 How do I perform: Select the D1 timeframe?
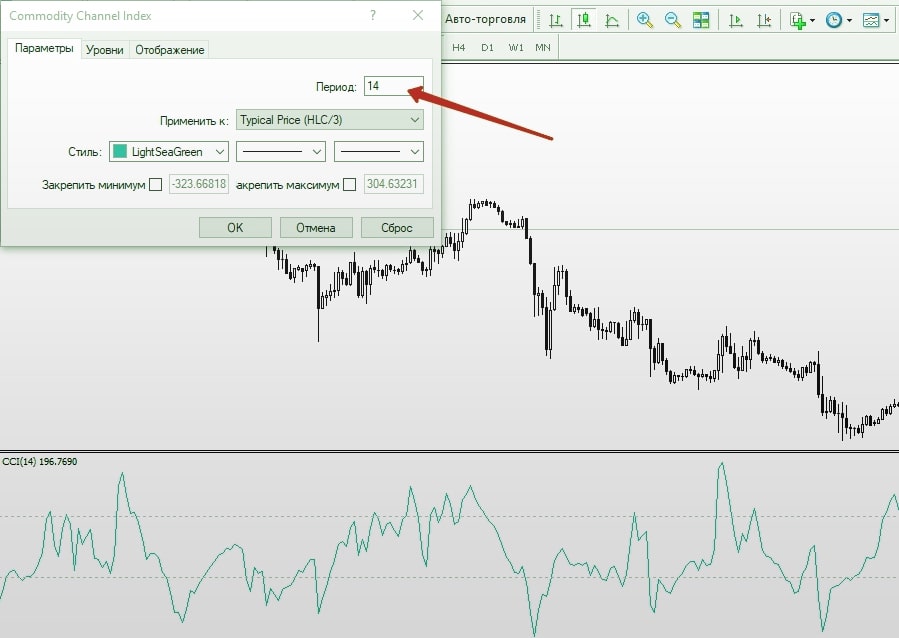tap(487, 47)
